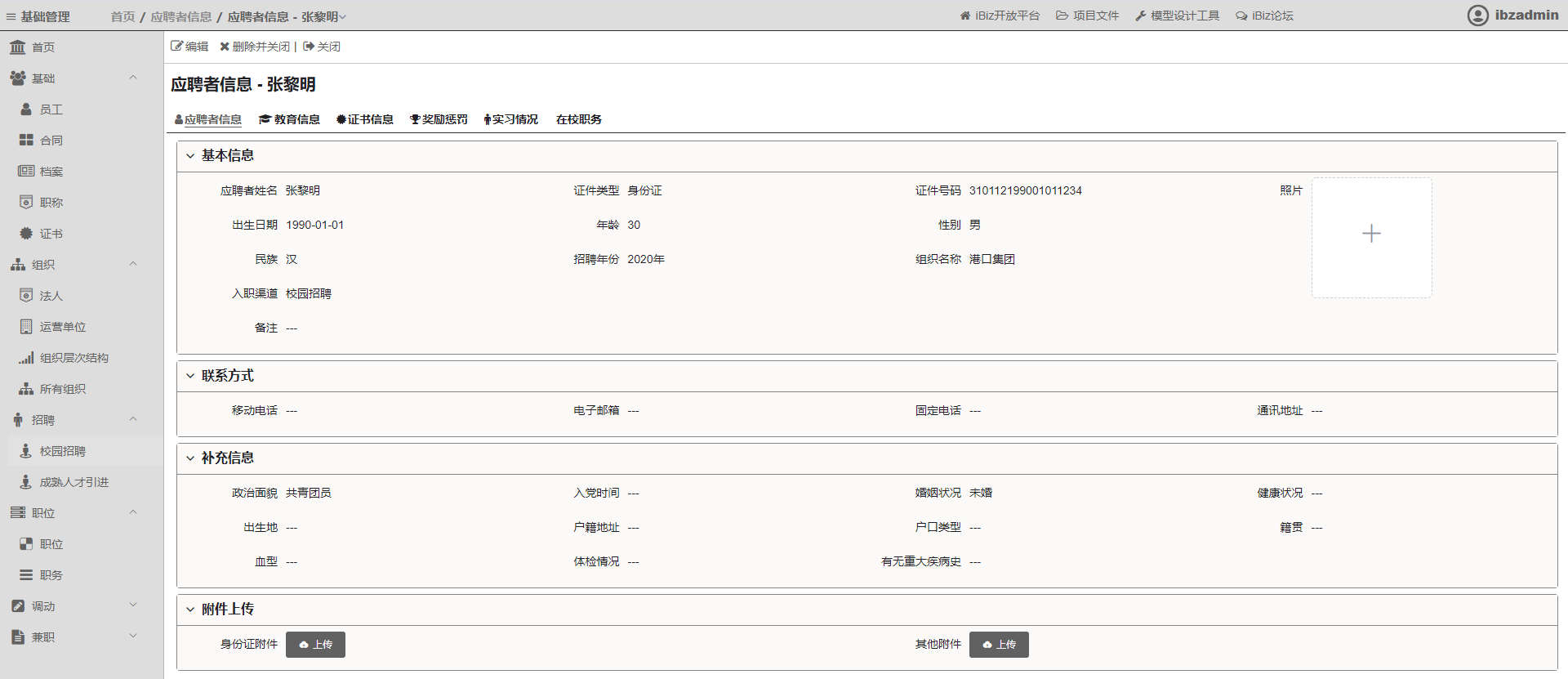This screenshot has width=1568, height=679.
Task: Click the ID number 310112199001011234
Action: [1026, 190]
